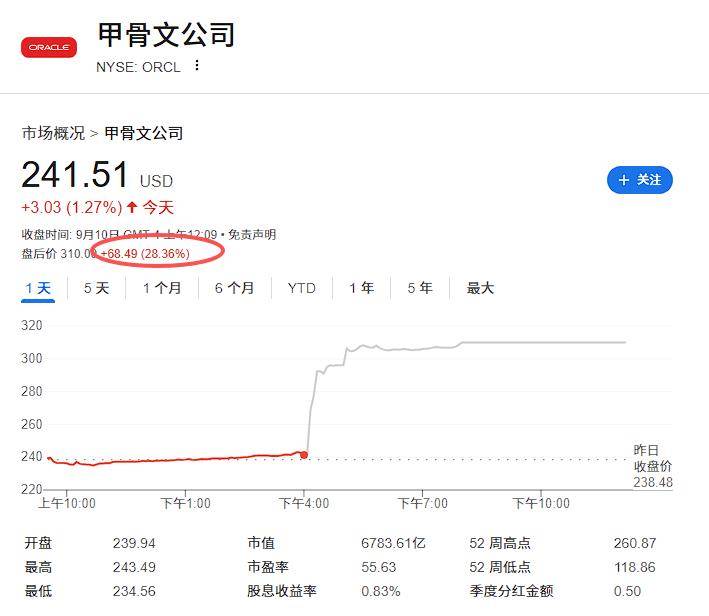Open the 免责声明 disclaimer link
This screenshot has height=616, width=709.
[x=252, y=234]
